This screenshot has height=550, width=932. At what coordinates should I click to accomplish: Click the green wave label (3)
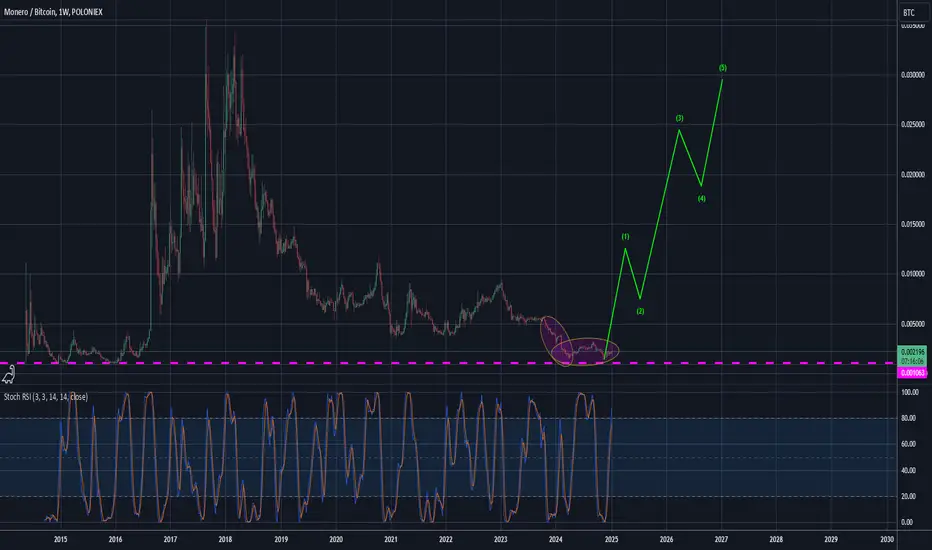tap(679, 118)
